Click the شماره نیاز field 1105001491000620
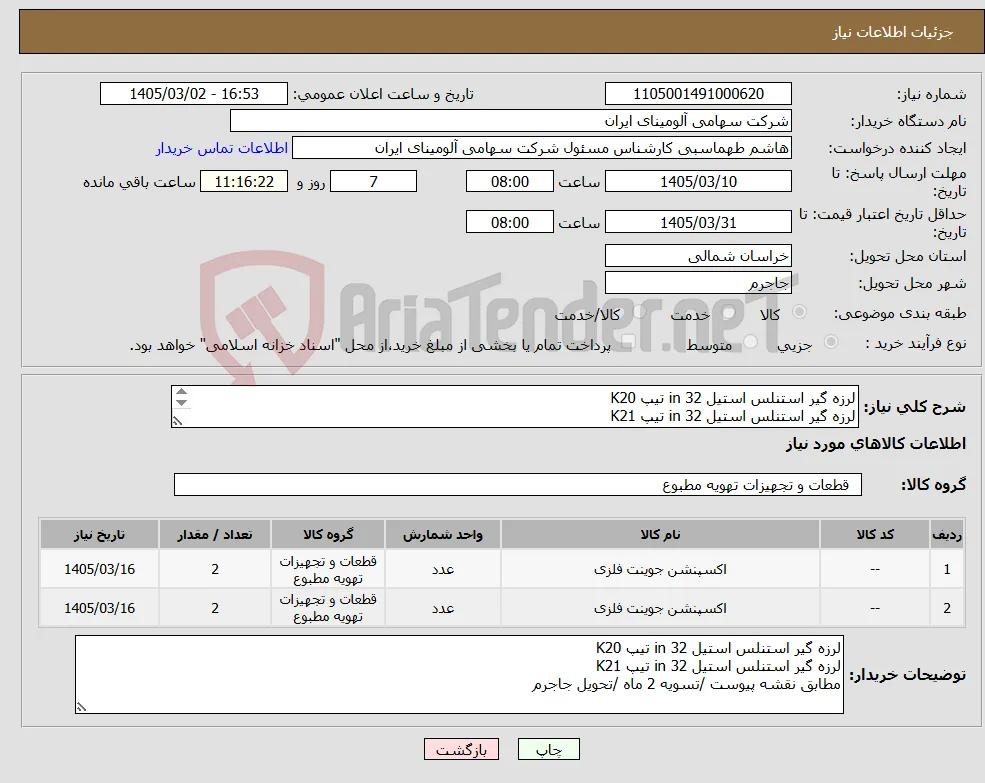Screen dimensions: 985x783 [x=698, y=94]
